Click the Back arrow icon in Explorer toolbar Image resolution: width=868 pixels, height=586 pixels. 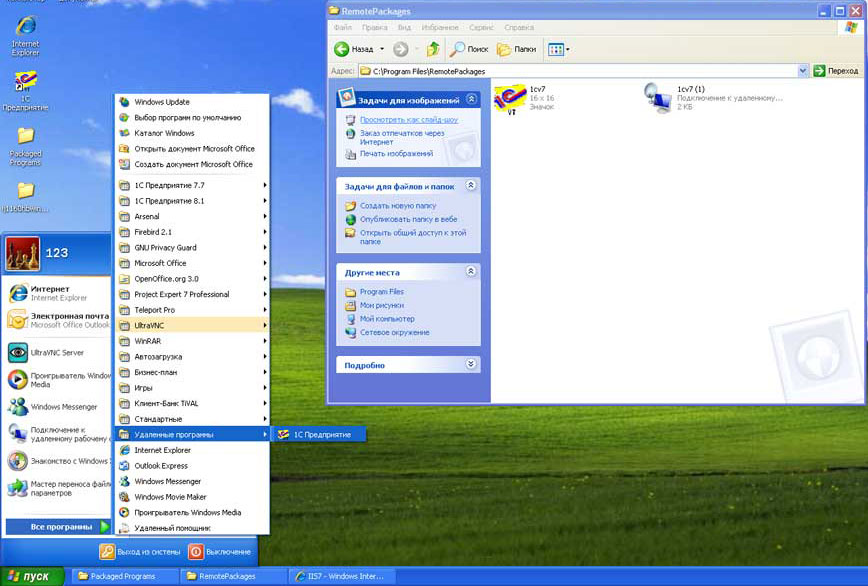coord(342,49)
